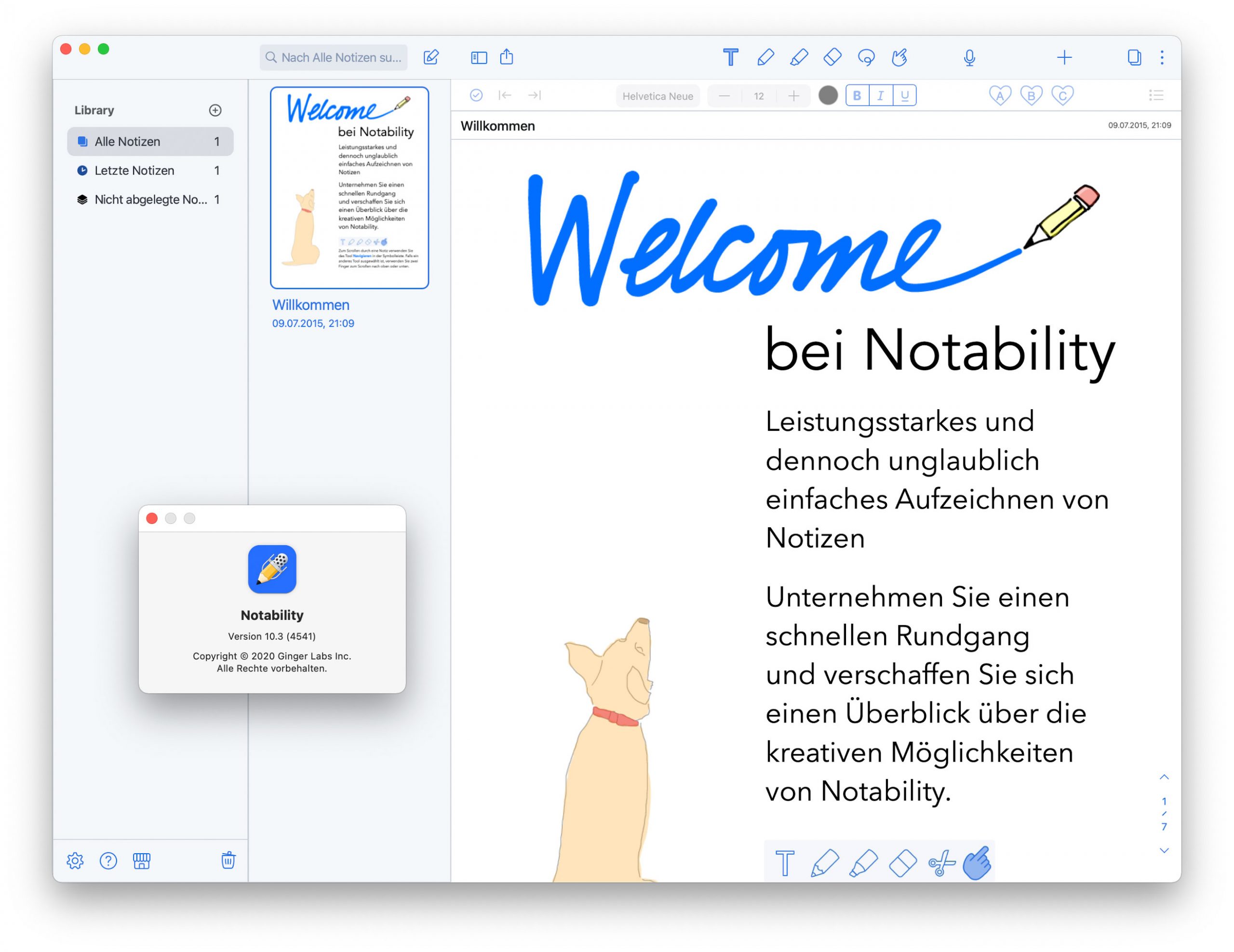
Task: Apply favorite text style A heart
Action: [x=1000, y=95]
